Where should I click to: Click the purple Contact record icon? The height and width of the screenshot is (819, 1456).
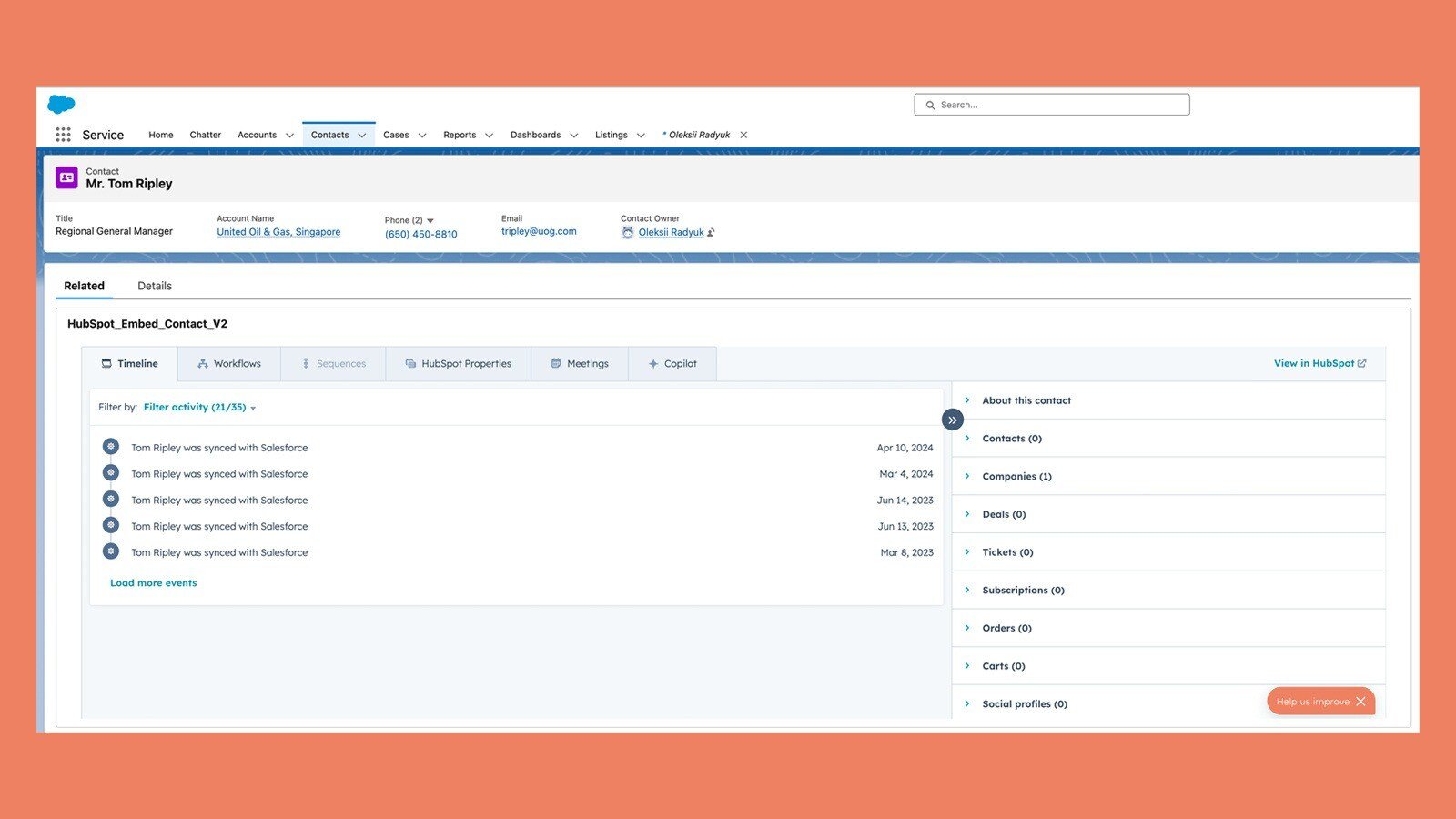click(x=66, y=177)
